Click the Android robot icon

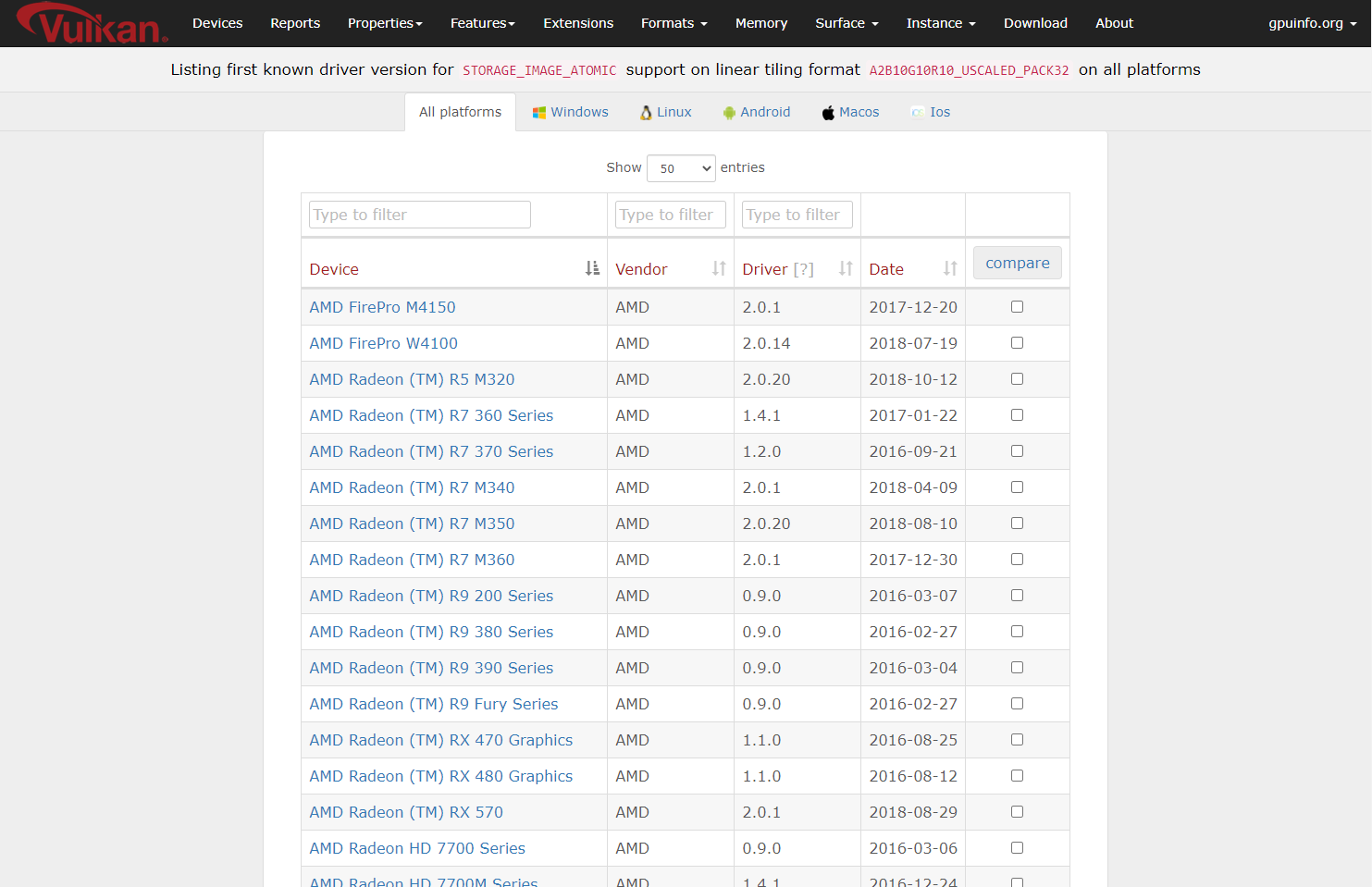[x=729, y=113]
